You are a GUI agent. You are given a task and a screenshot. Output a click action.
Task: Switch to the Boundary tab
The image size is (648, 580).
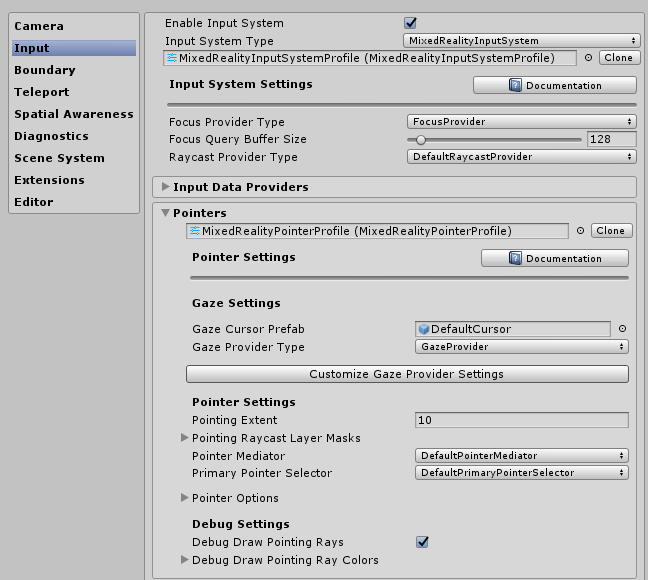click(x=74, y=70)
